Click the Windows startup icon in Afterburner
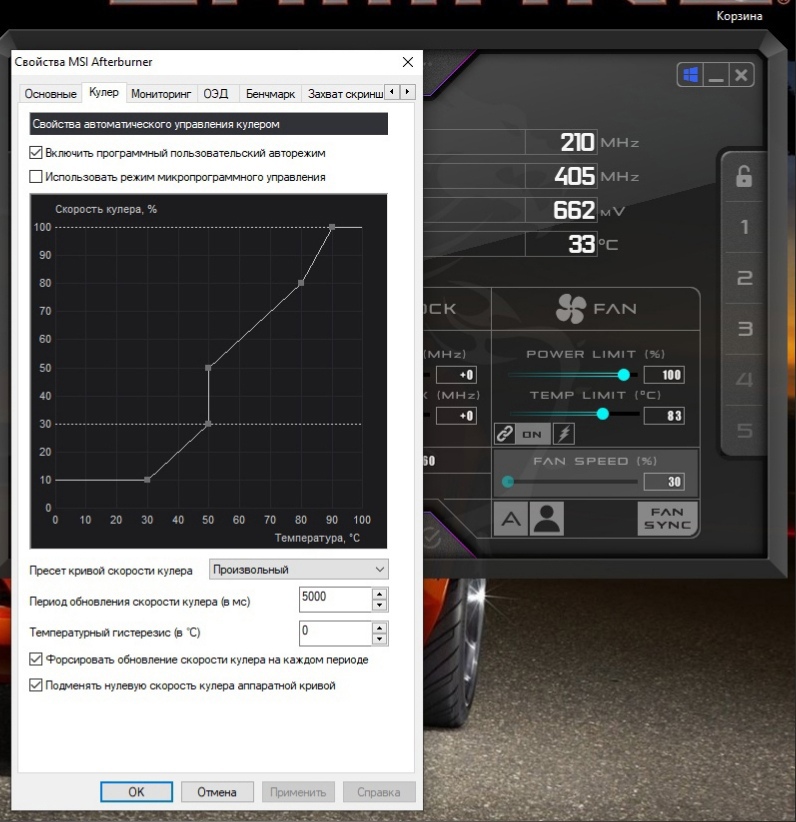Screen dimensions: 796x822 [690, 75]
